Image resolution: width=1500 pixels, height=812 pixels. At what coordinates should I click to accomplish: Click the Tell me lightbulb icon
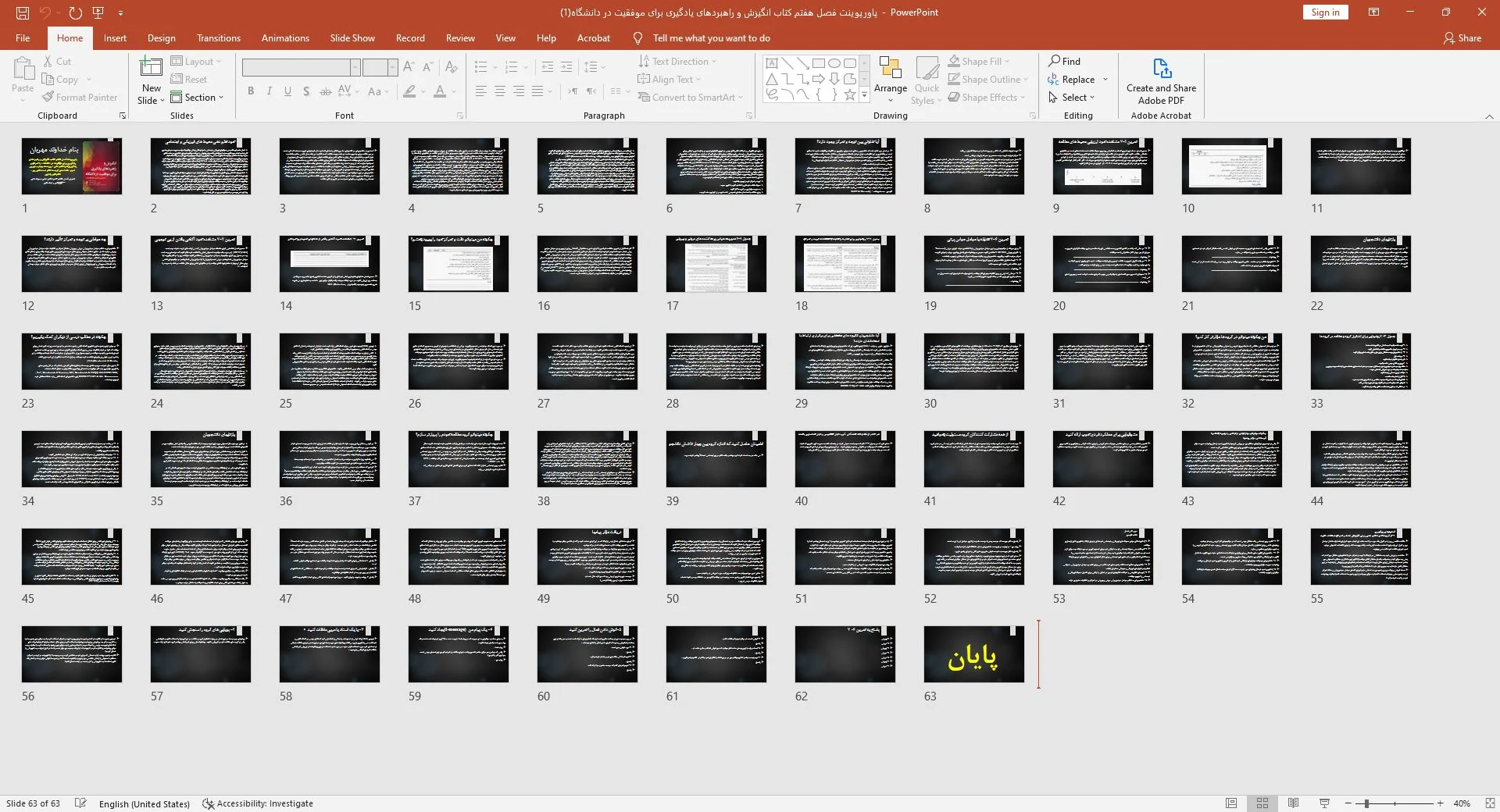pos(637,38)
